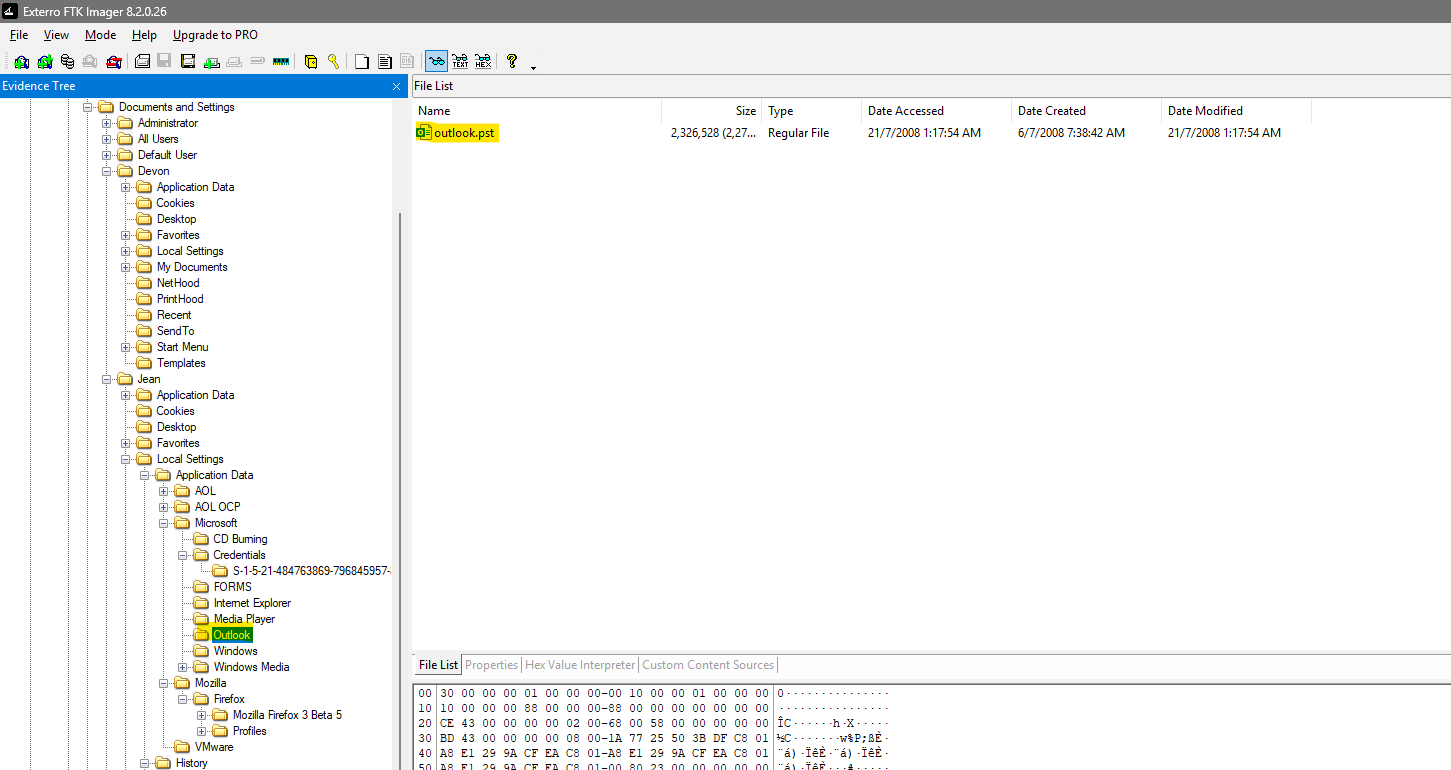Collapse the Microsoft folder node
Image resolution: width=1451 pixels, height=770 pixels.
(x=164, y=523)
